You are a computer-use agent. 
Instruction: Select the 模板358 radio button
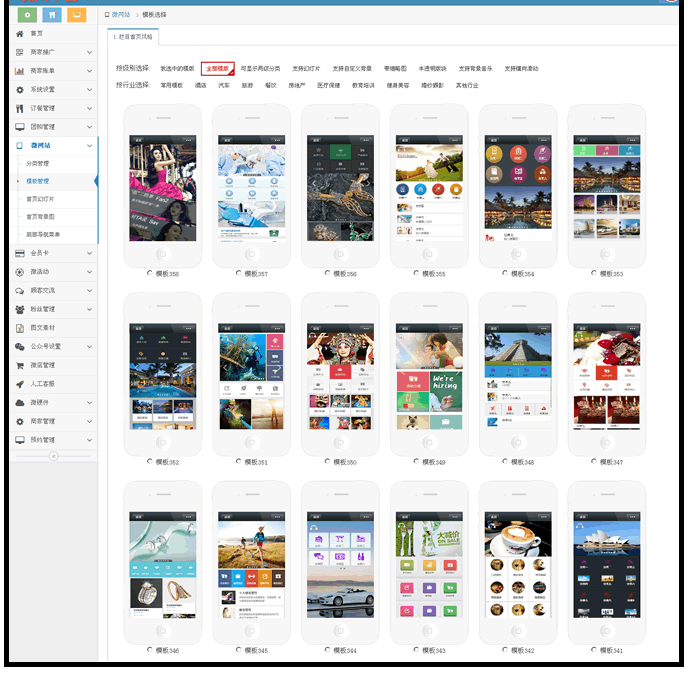pos(150,273)
